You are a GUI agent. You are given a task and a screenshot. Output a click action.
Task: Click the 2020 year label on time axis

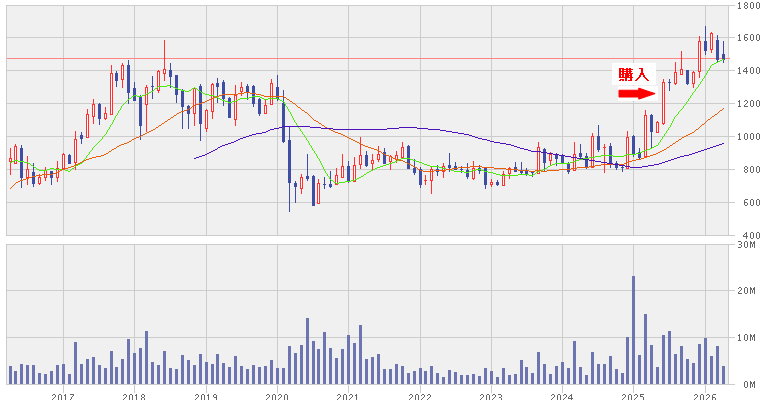click(x=276, y=395)
